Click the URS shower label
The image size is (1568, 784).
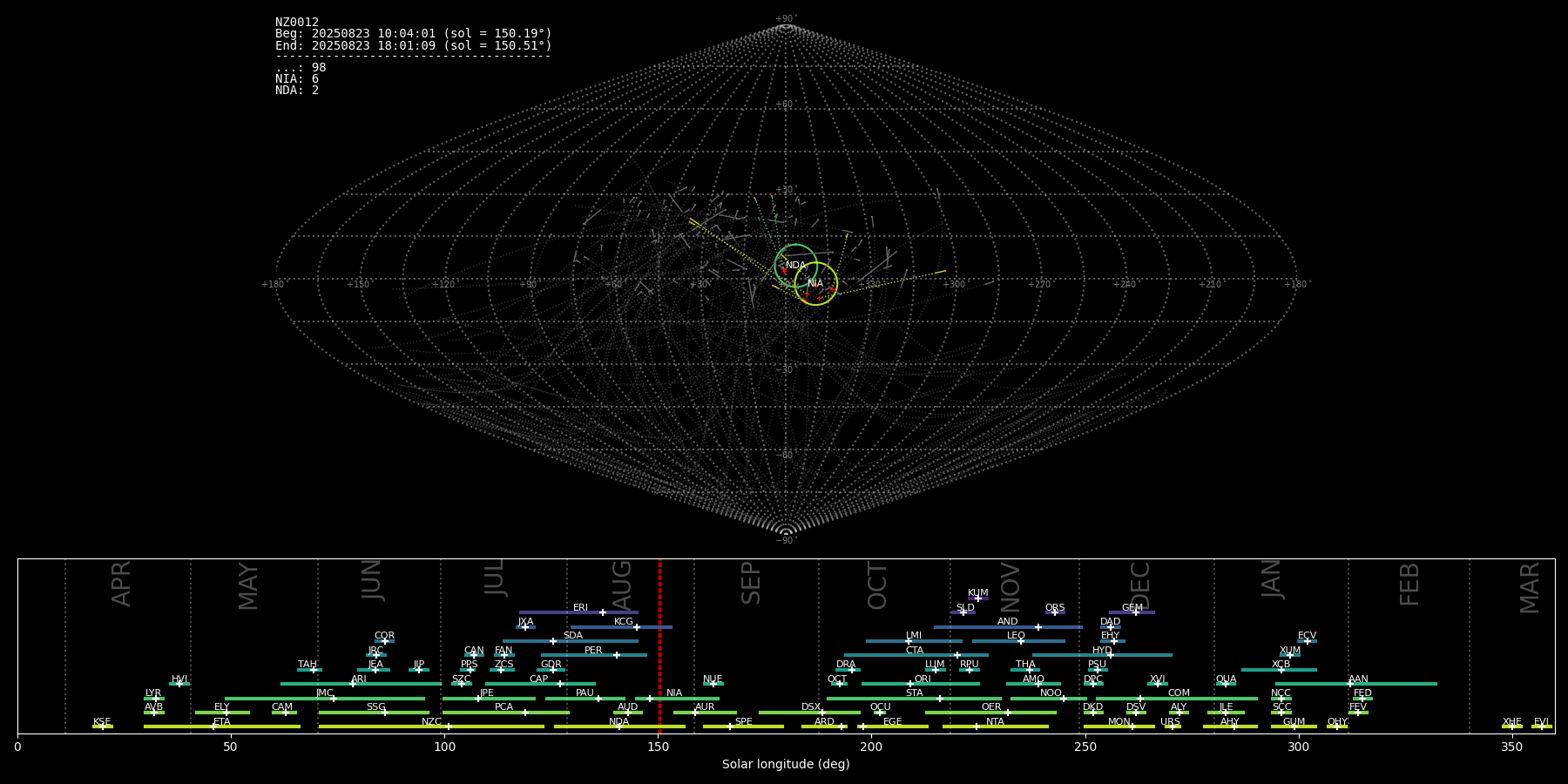(x=1170, y=722)
